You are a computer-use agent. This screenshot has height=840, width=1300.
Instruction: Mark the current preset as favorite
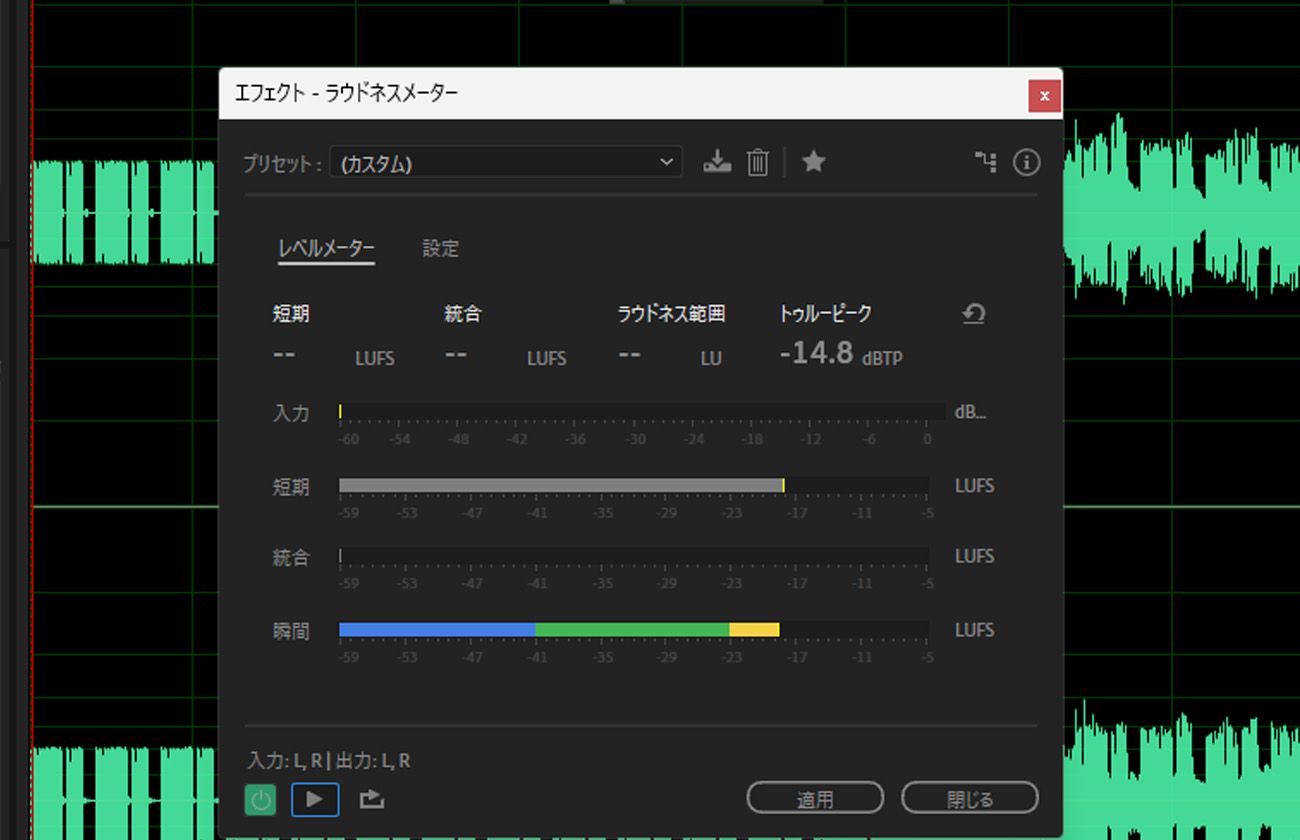tap(813, 162)
